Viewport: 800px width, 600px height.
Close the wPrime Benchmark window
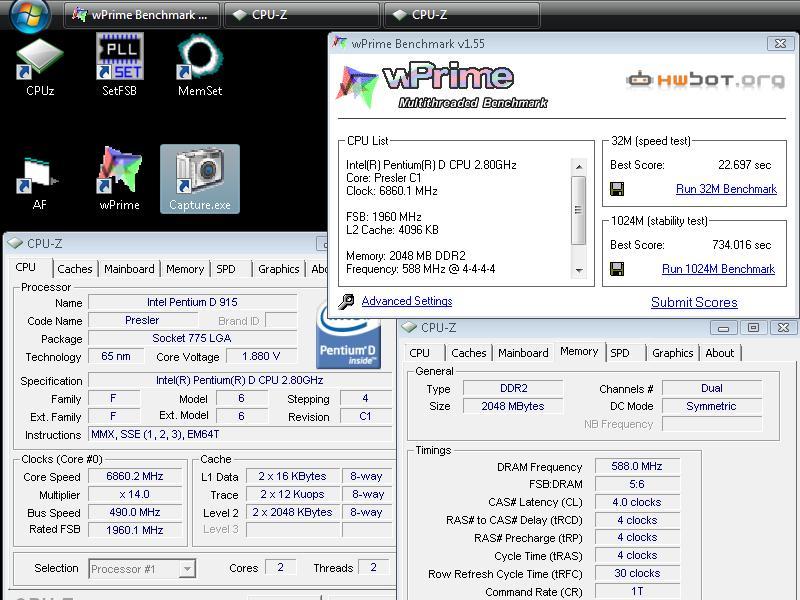[x=780, y=43]
